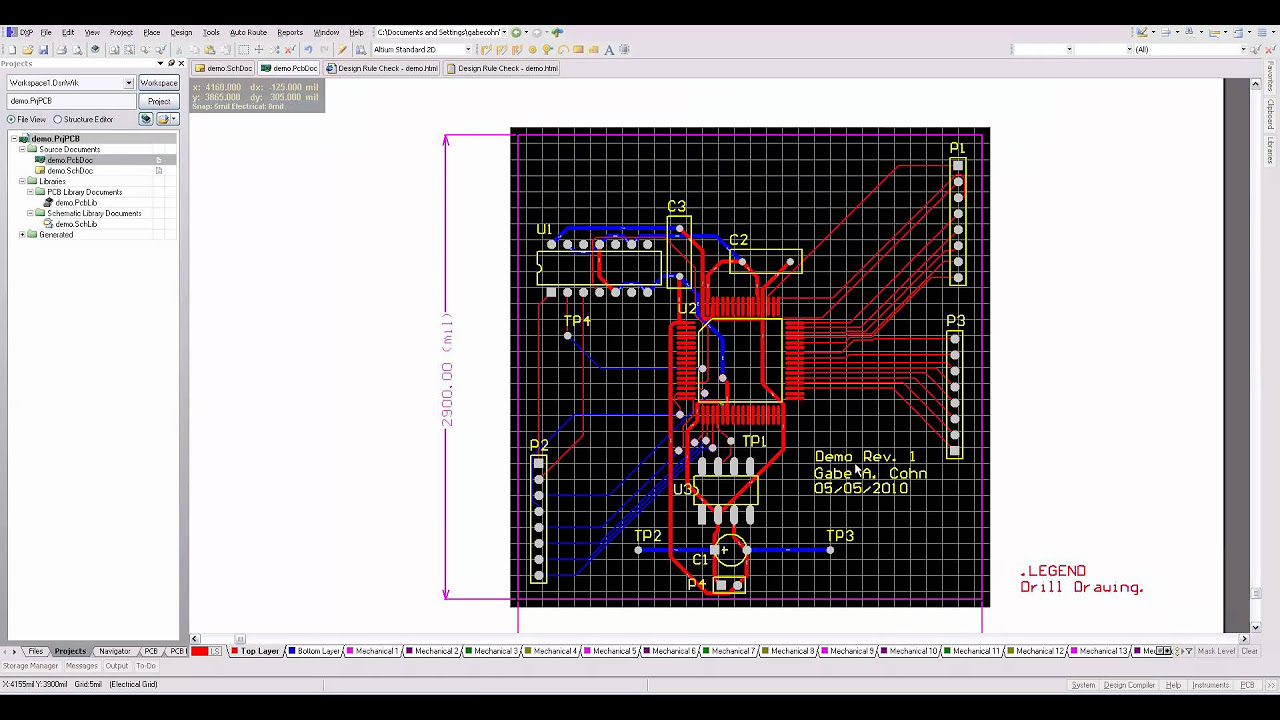This screenshot has height=720, width=1280.
Task: Click the Clear button at bottom right
Action: [1250, 651]
